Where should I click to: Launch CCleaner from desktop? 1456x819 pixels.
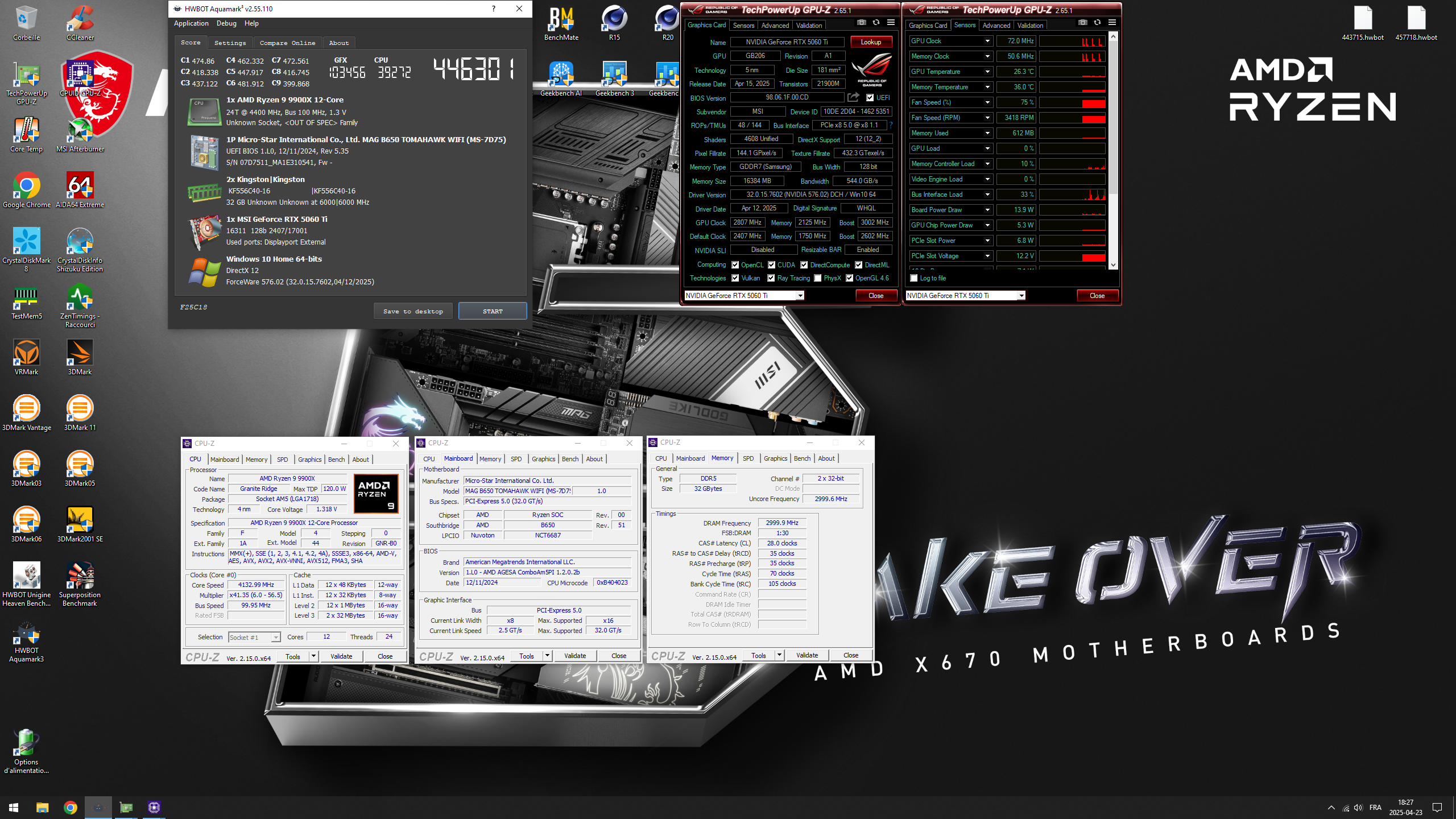click(80, 24)
